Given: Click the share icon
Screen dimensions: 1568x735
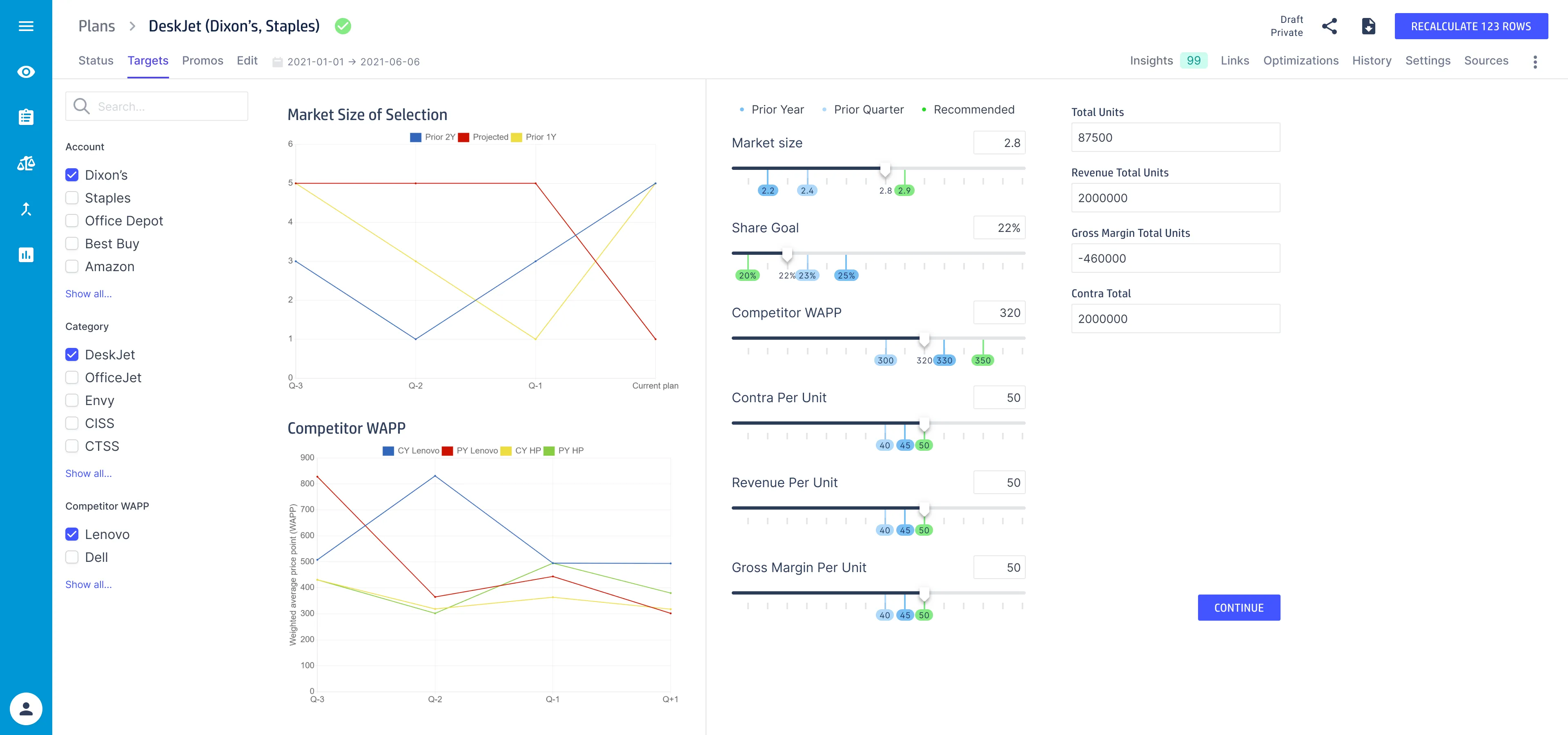Looking at the screenshot, I should pos(1330,26).
